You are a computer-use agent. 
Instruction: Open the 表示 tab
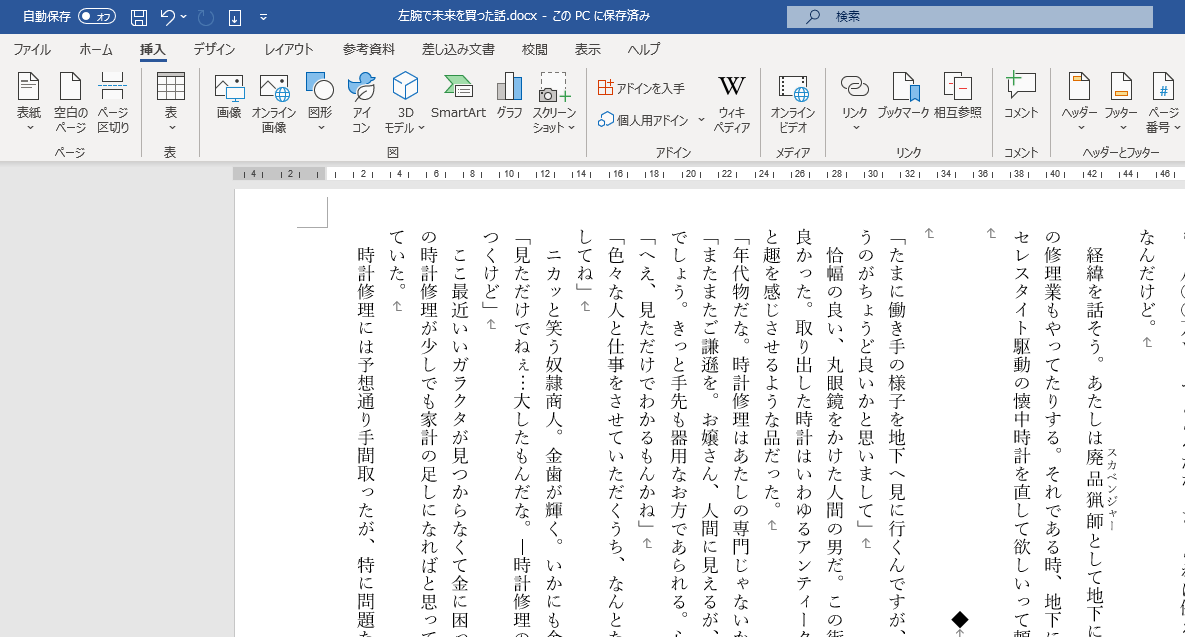587,50
